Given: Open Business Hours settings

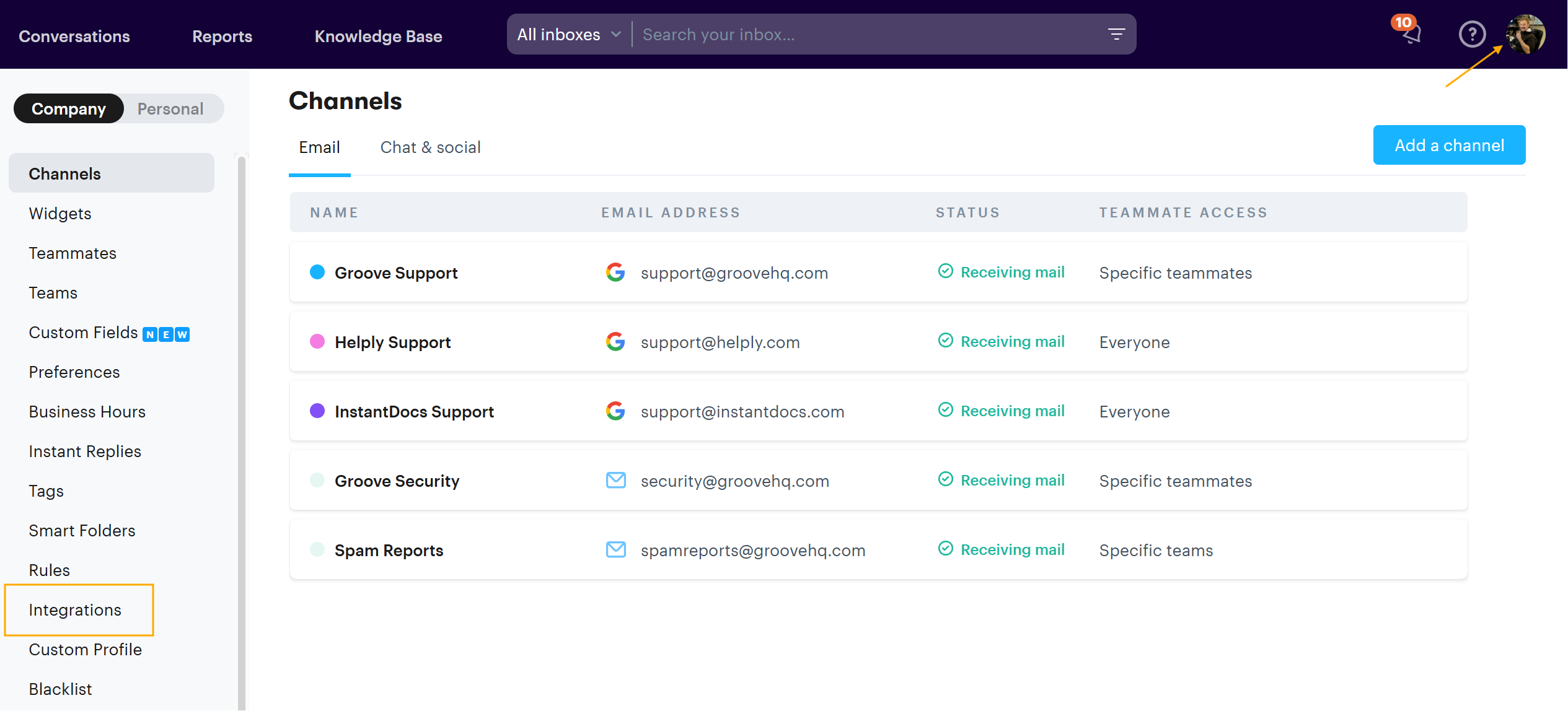Looking at the screenshot, I should [x=87, y=411].
